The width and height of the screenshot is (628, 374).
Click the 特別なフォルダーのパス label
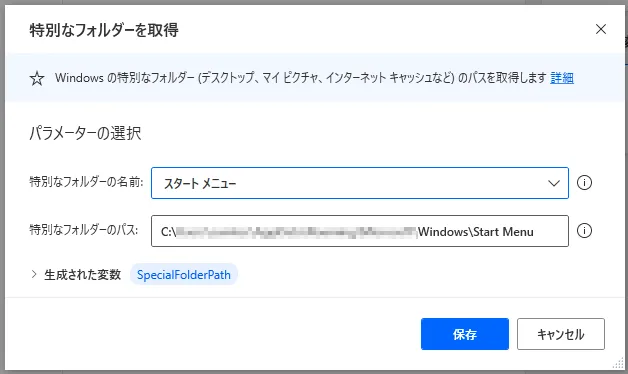[84, 230]
